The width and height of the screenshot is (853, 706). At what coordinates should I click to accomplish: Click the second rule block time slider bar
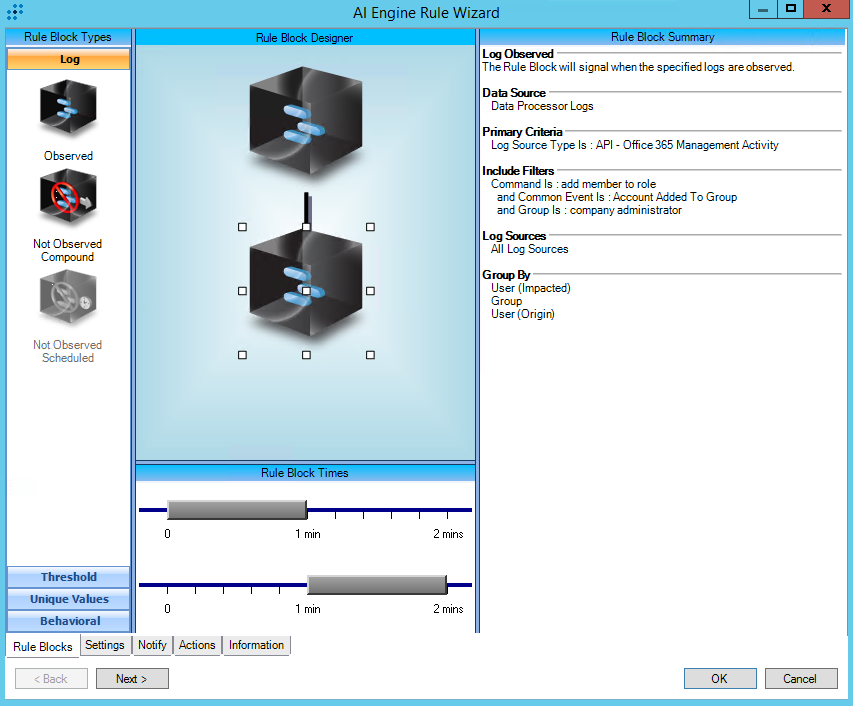click(376, 585)
